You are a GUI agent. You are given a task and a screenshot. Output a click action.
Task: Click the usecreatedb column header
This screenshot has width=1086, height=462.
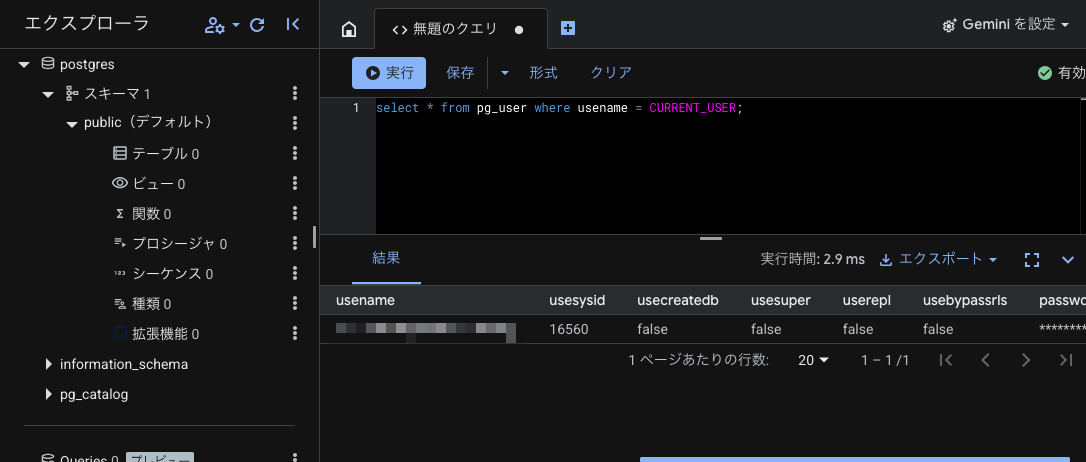point(677,300)
